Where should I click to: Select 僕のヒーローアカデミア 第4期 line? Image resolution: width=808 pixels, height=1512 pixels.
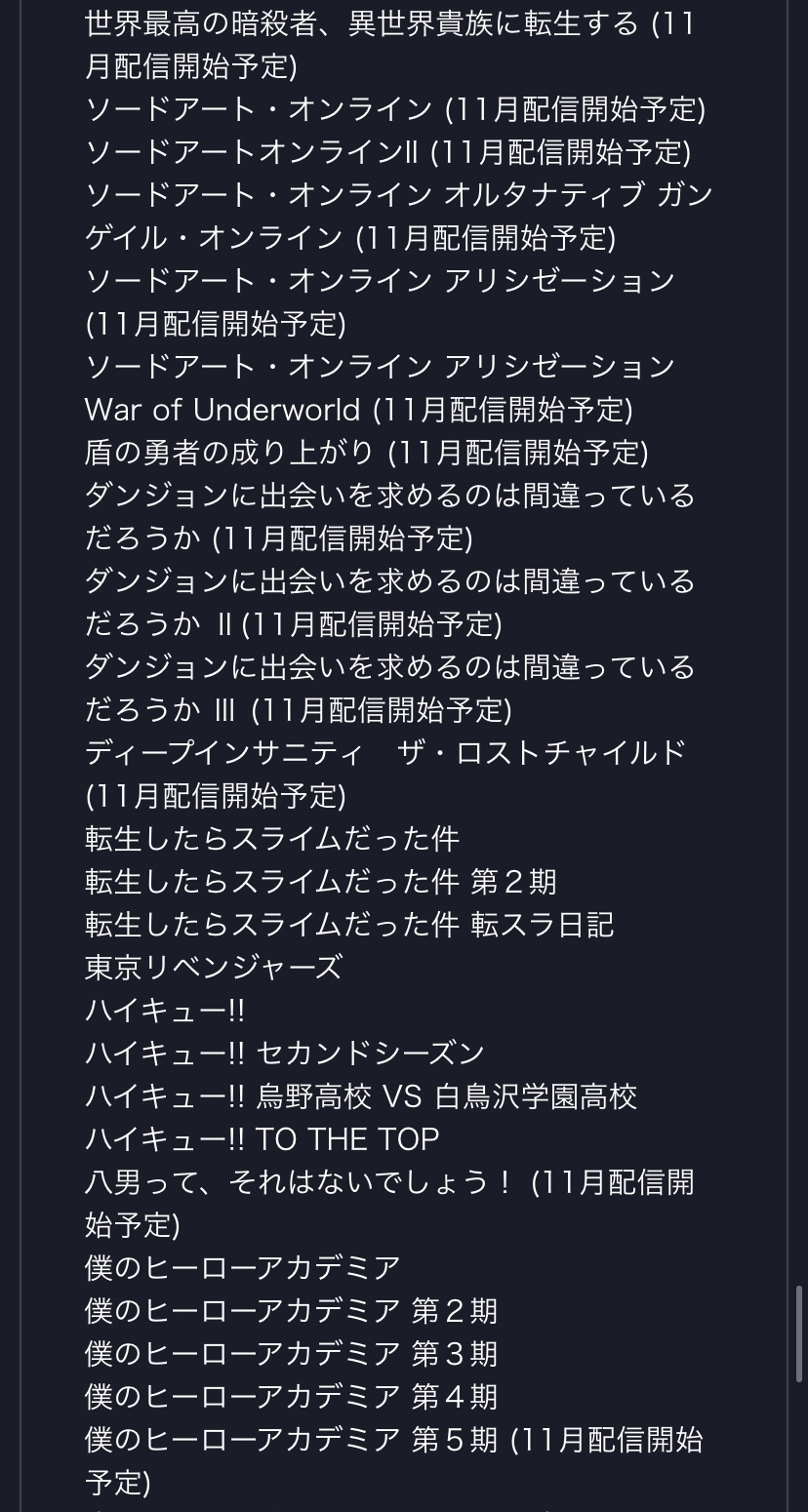(x=292, y=1396)
